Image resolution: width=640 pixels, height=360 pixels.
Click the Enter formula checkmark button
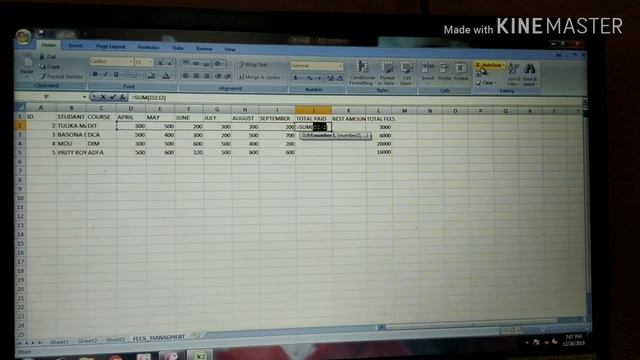point(113,97)
